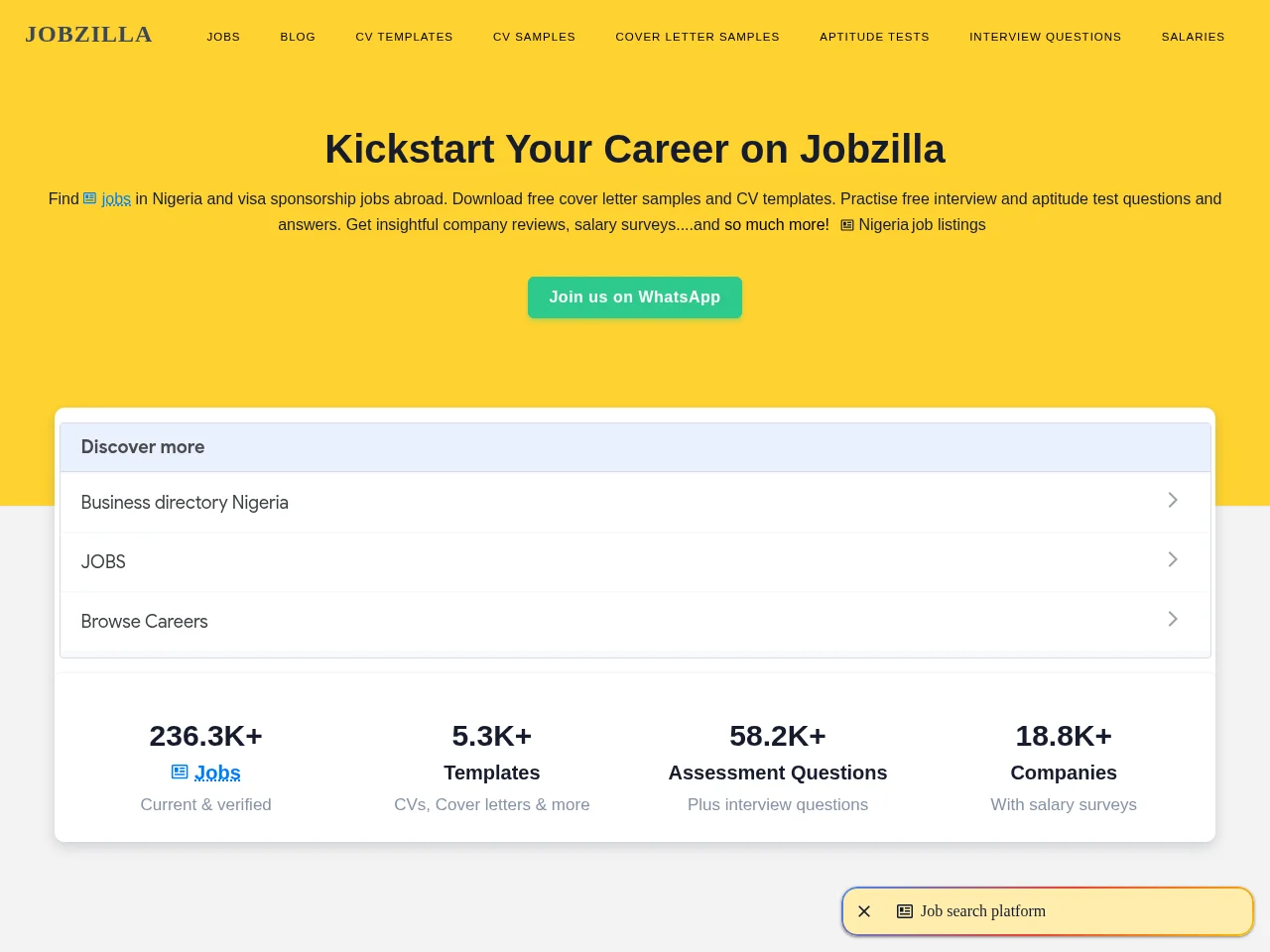
Task: Click the Nigeria job listings link
Action: click(x=922, y=225)
